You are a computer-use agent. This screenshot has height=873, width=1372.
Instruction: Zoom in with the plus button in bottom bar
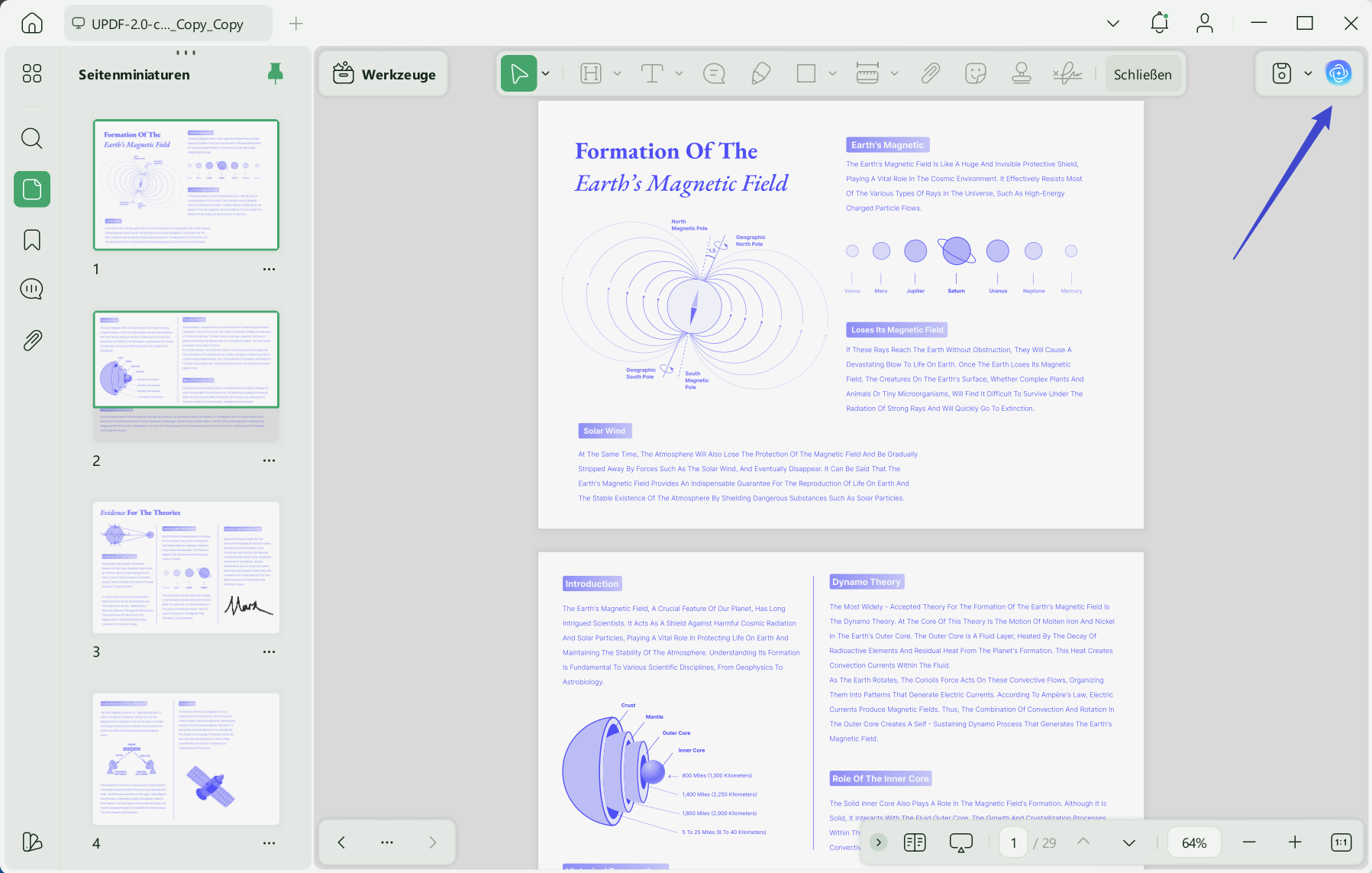click(1295, 842)
